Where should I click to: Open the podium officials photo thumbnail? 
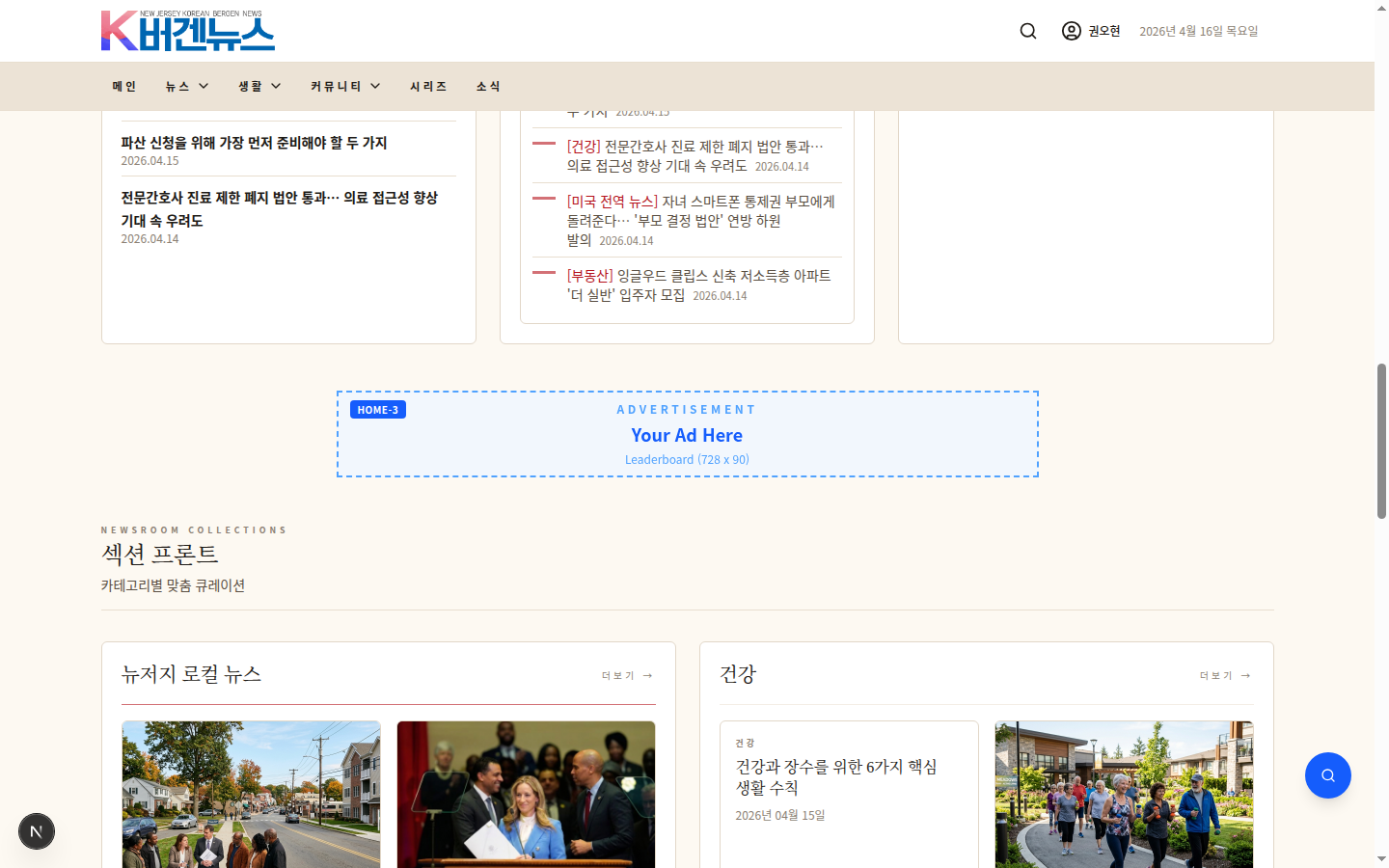[x=526, y=795]
